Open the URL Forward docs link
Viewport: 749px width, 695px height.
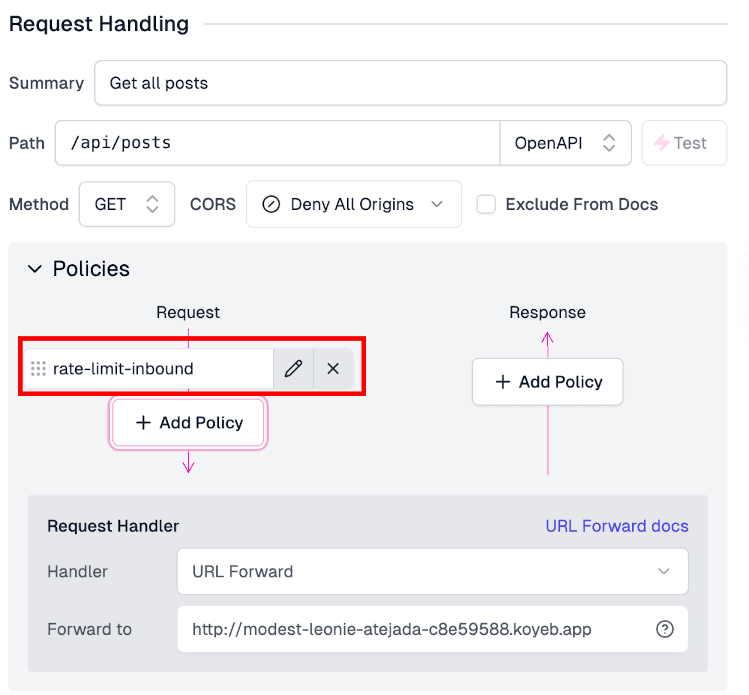[x=616, y=526]
